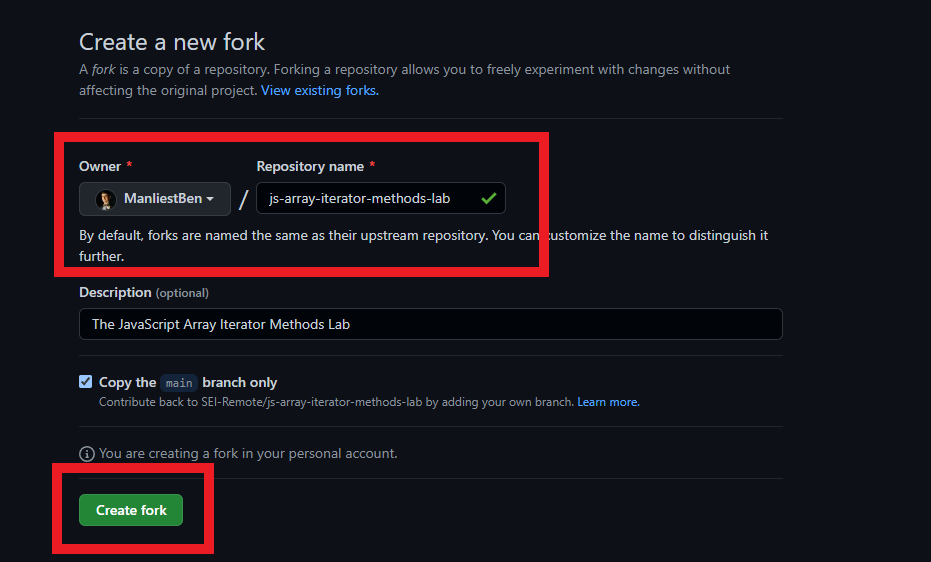Click the "main" branch badge

point(179,382)
